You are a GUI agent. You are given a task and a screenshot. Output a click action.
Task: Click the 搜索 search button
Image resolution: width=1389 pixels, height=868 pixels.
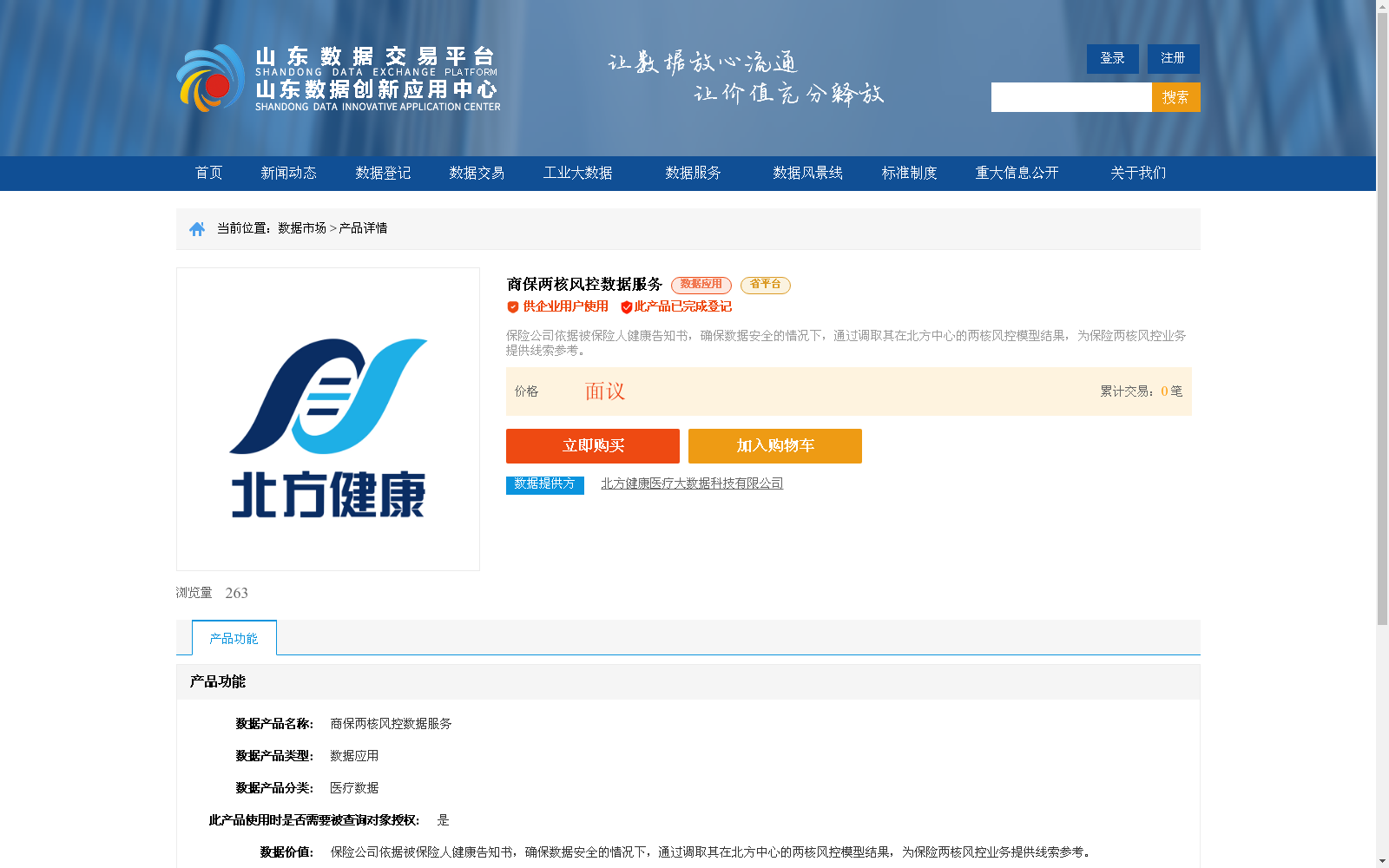point(1176,96)
